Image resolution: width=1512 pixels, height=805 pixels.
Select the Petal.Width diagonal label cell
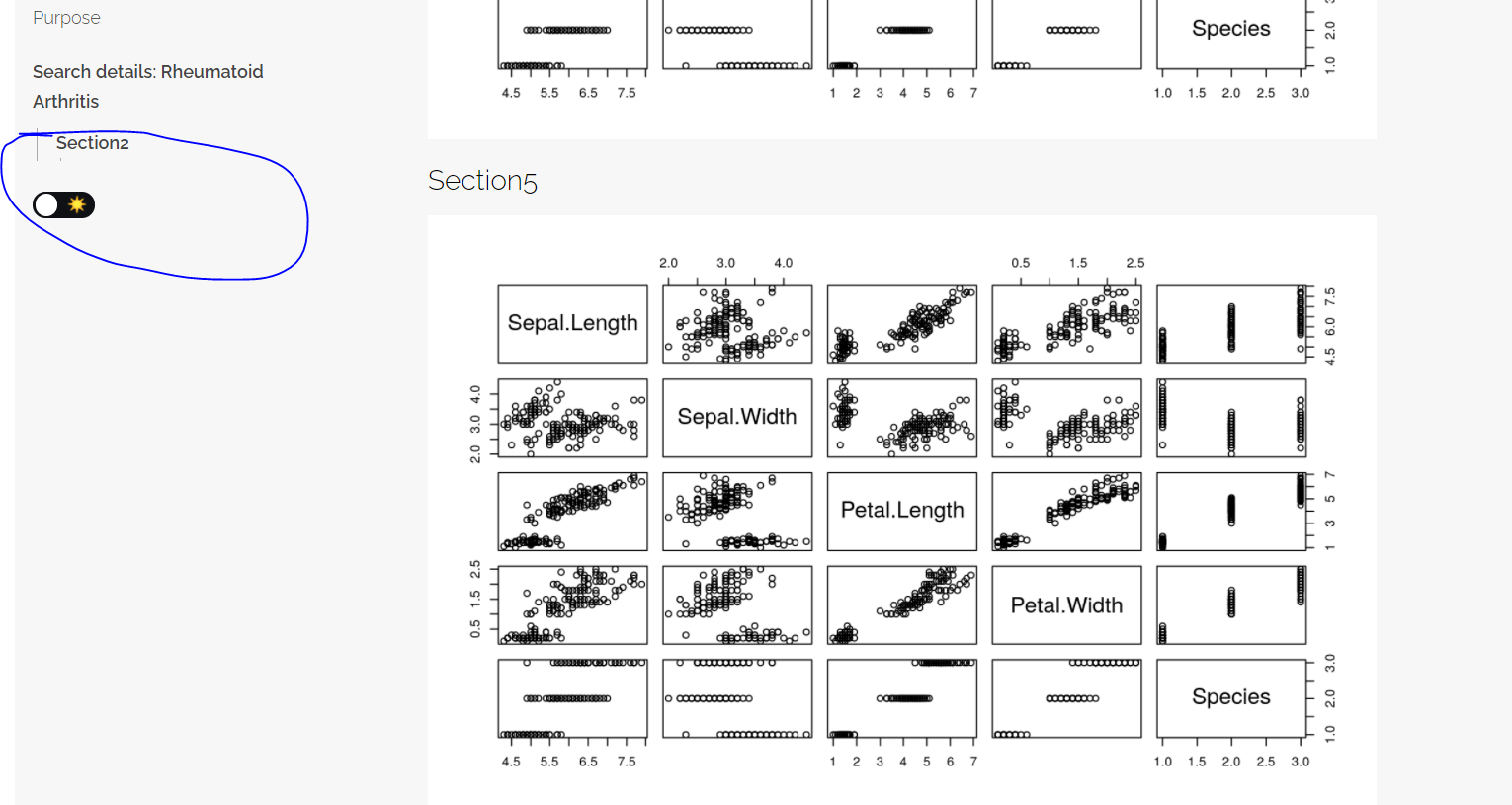(1066, 604)
